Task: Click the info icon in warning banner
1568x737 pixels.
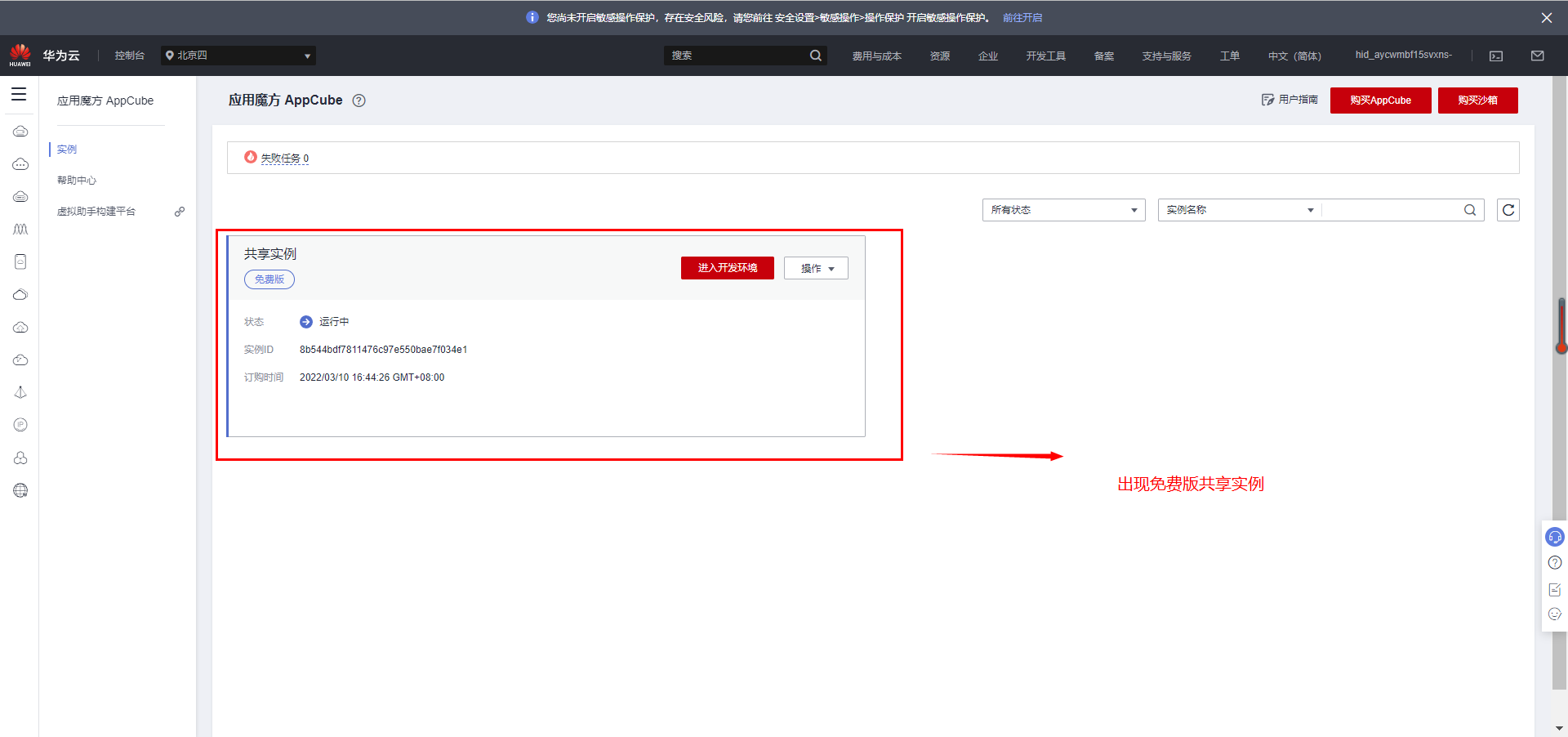Action: pyautogui.click(x=532, y=17)
